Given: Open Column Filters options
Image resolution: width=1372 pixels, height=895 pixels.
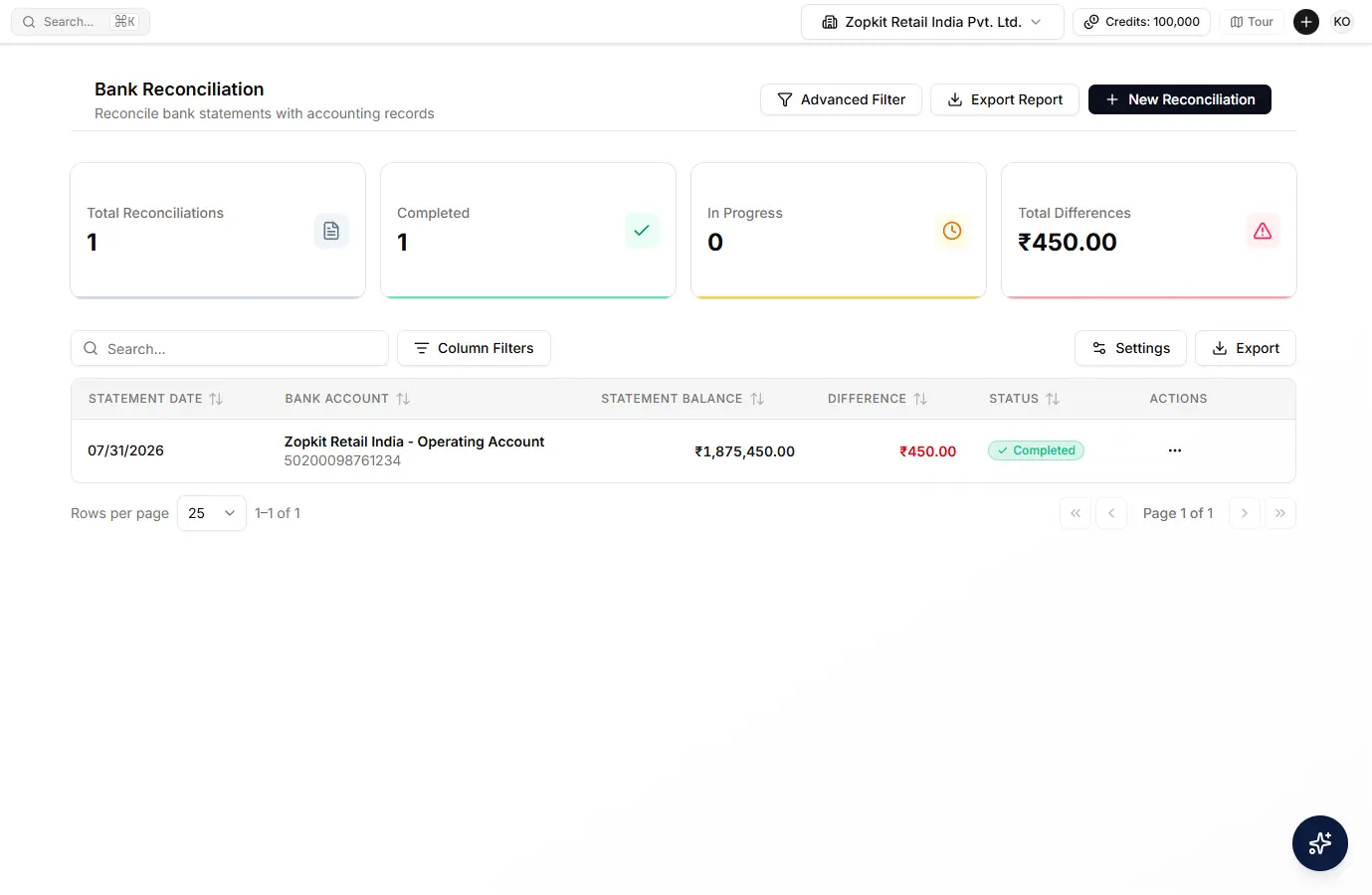Looking at the screenshot, I should coord(474,348).
